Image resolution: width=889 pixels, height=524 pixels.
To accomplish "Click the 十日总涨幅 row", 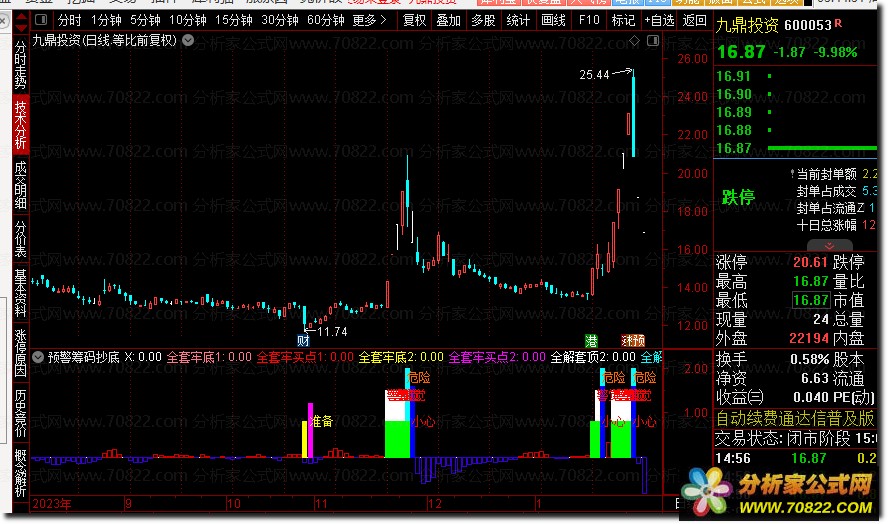I will tap(837, 225).
